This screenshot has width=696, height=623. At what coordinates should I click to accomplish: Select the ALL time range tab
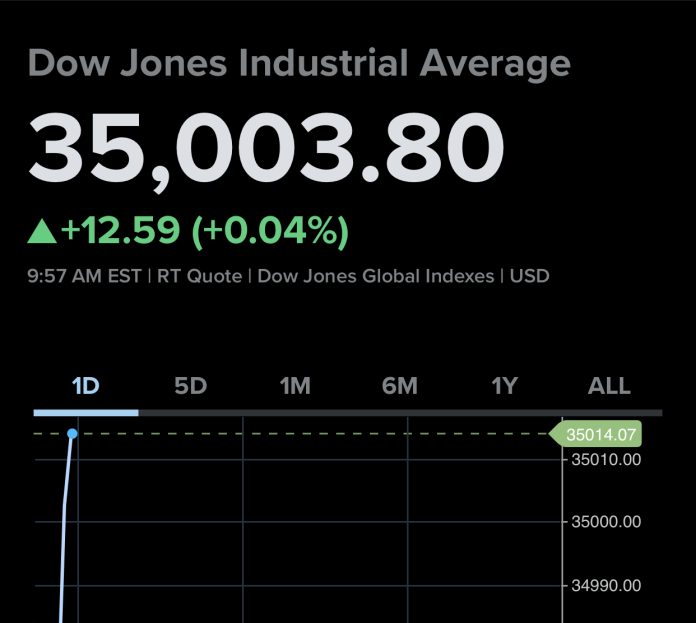click(609, 386)
